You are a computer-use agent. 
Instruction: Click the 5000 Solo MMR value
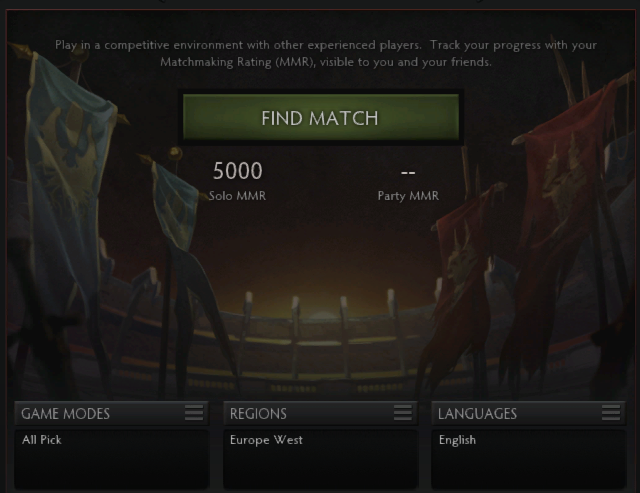pyautogui.click(x=238, y=171)
